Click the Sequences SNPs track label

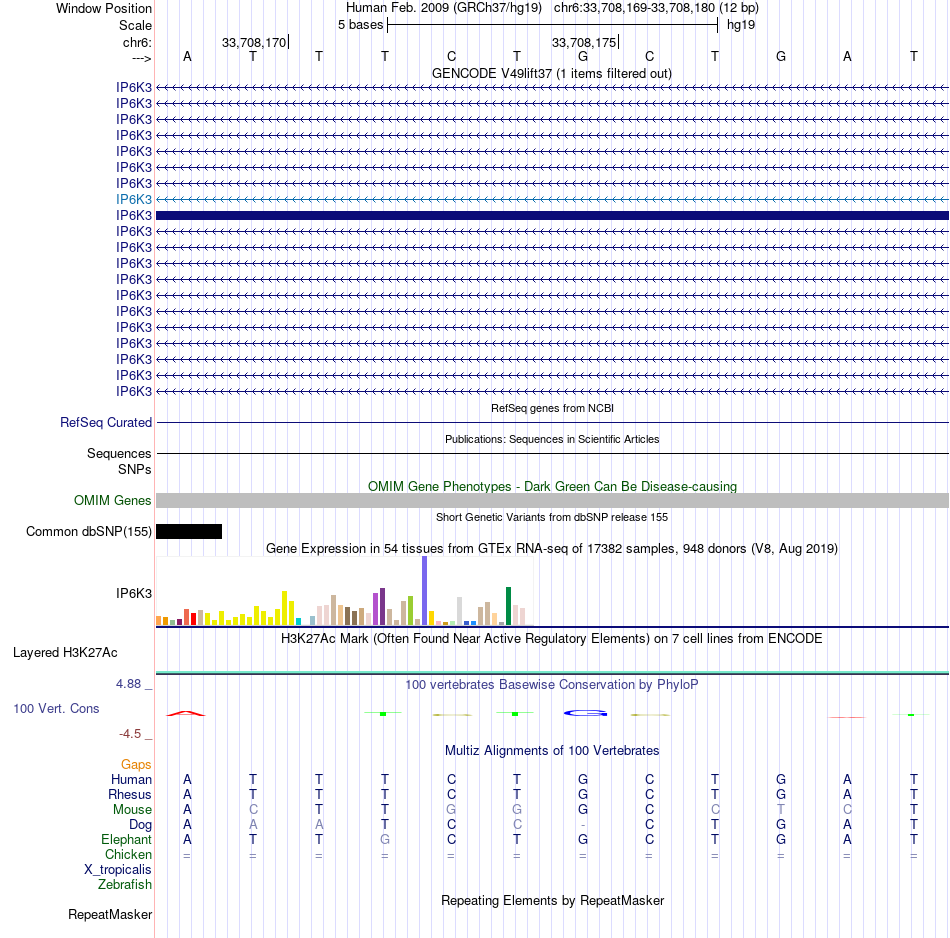[x=119, y=461]
